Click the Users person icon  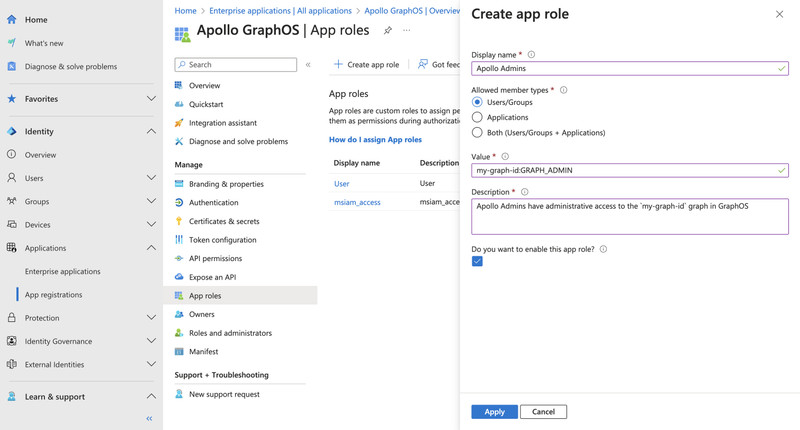tap(11, 178)
